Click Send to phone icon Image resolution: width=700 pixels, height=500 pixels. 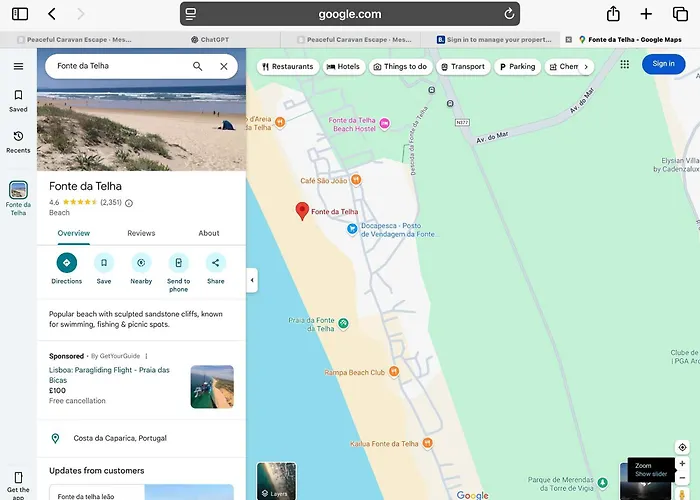pos(178,263)
